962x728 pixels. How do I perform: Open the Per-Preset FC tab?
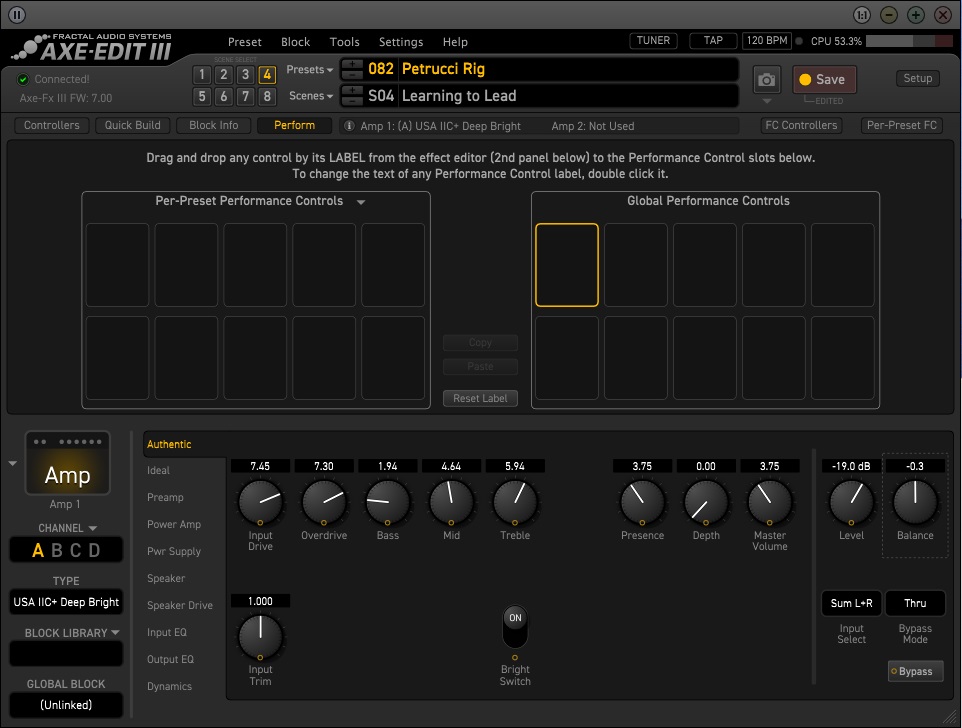(901, 125)
